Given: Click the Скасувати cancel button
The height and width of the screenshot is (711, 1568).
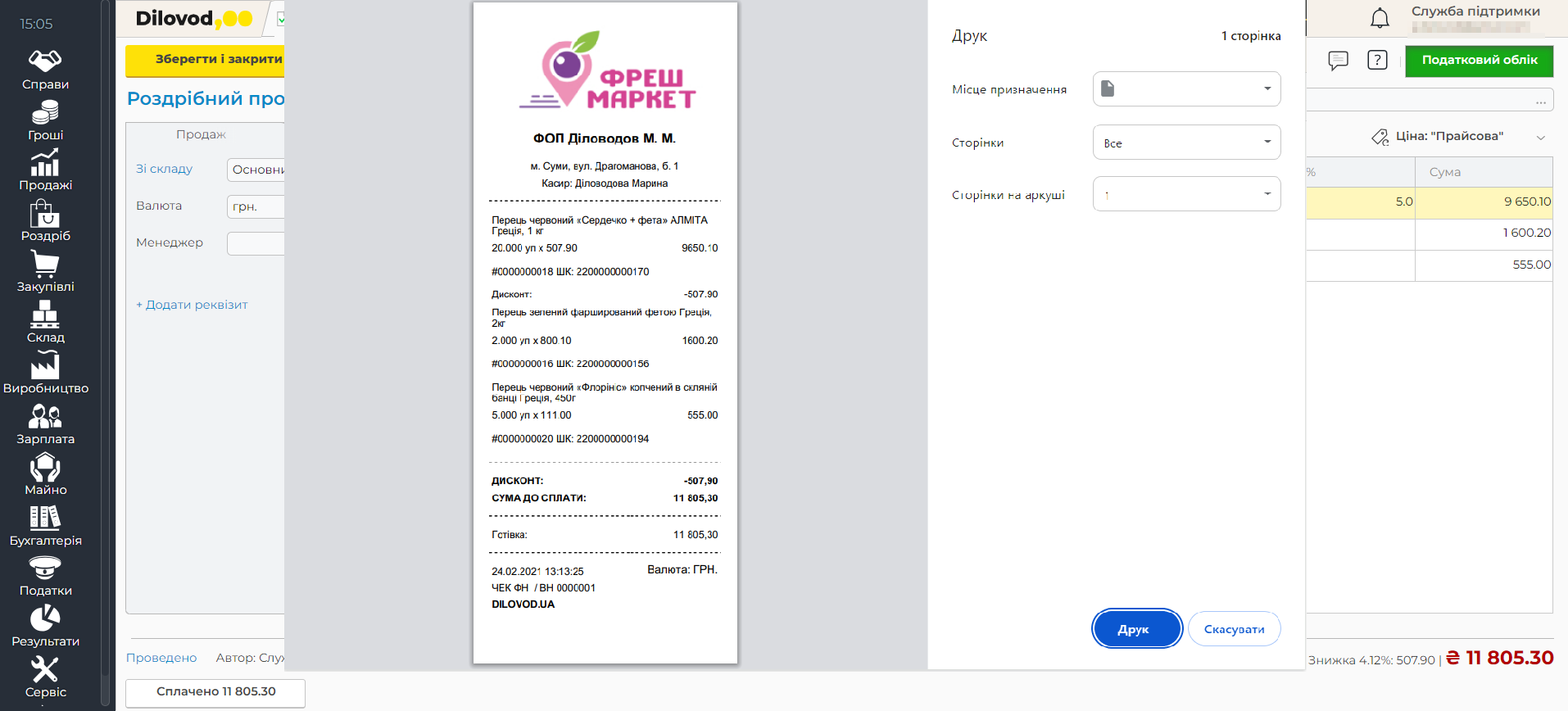Looking at the screenshot, I should coord(1234,629).
